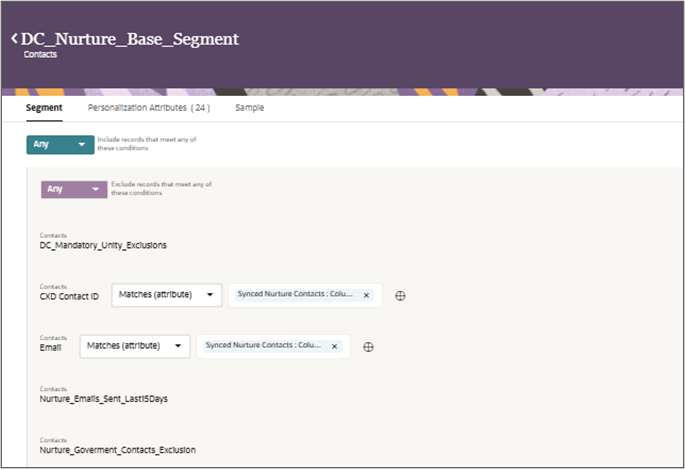Select the DC_Mandatory_Unity_Exclusions condition
This screenshot has height=469, width=685.
click(x=103, y=245)
